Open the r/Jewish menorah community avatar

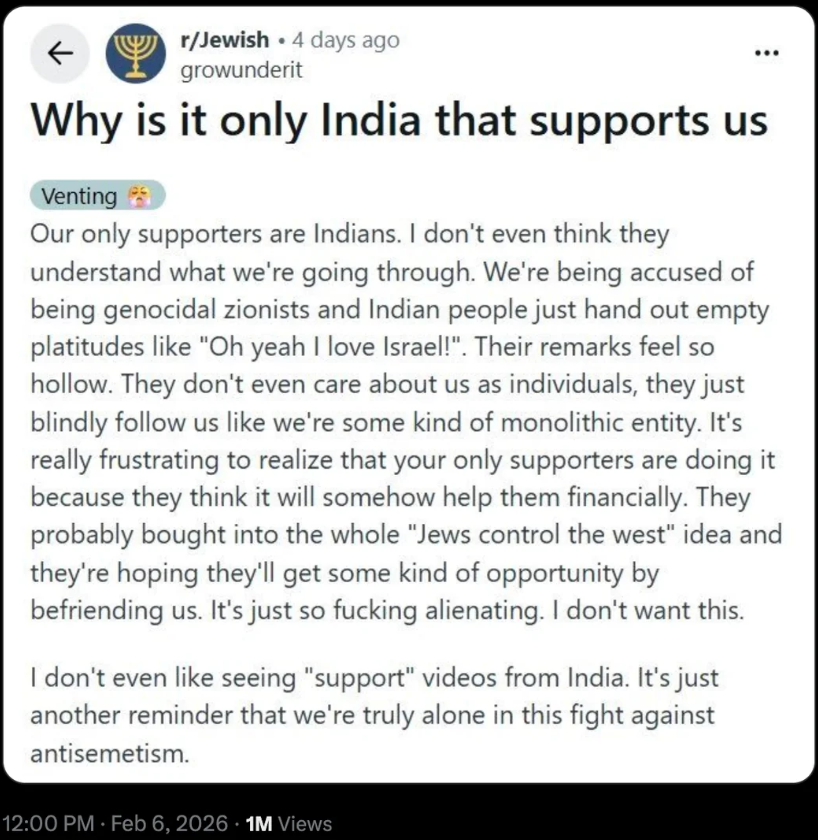(136, 53)
